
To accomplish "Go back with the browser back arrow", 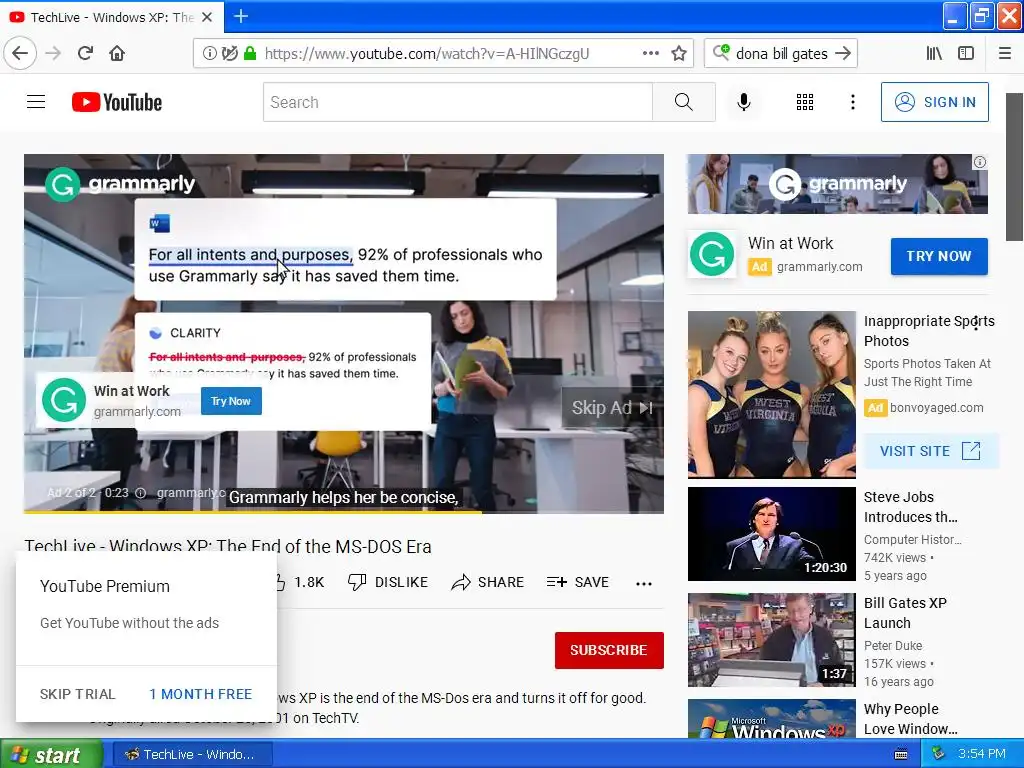I will coord(20,53).
